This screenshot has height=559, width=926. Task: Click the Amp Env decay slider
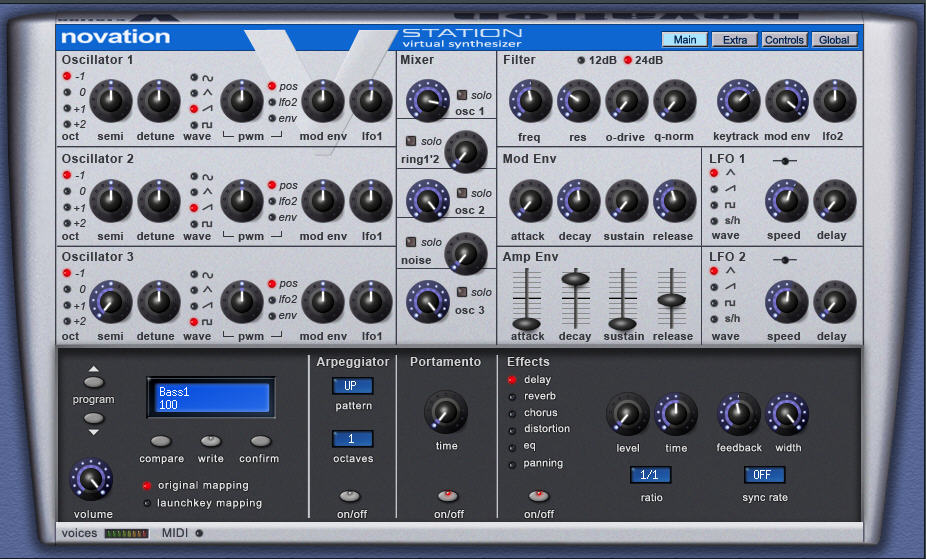click(575, 279)
